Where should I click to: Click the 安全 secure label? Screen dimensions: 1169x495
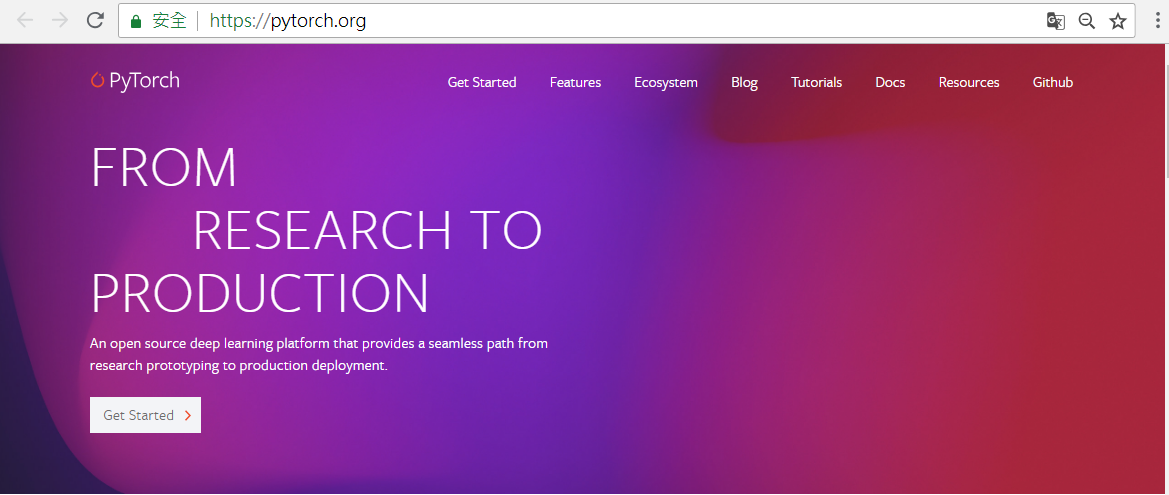pyautogui.click(x=169, y=21)
